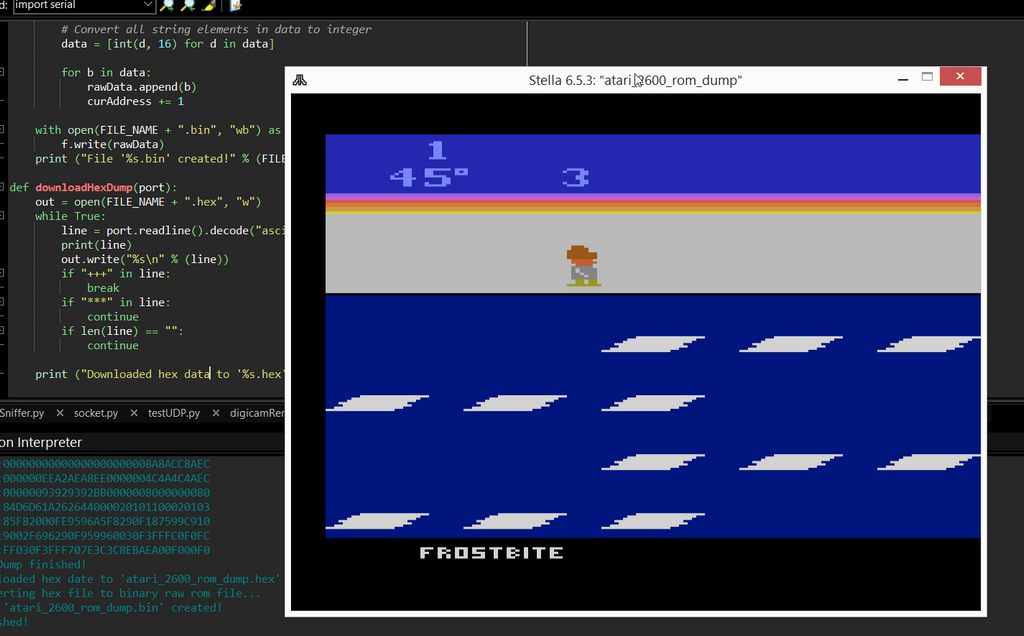This screenshot has height=636, width=1024.
Task: Close the Stella emulator window
Action: (x=960, y=76)
